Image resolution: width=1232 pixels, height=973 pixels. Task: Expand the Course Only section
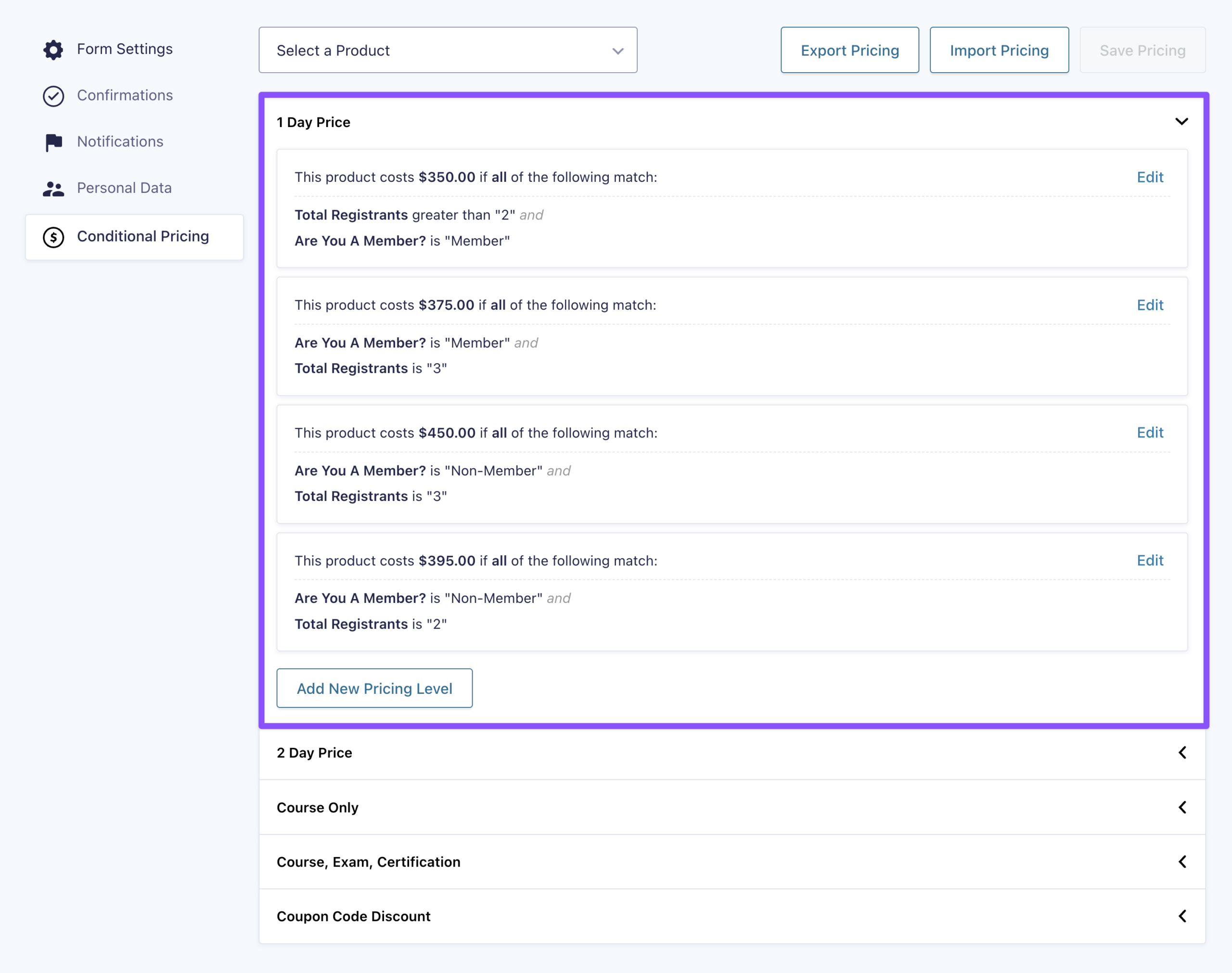[x=1182, y=807]
